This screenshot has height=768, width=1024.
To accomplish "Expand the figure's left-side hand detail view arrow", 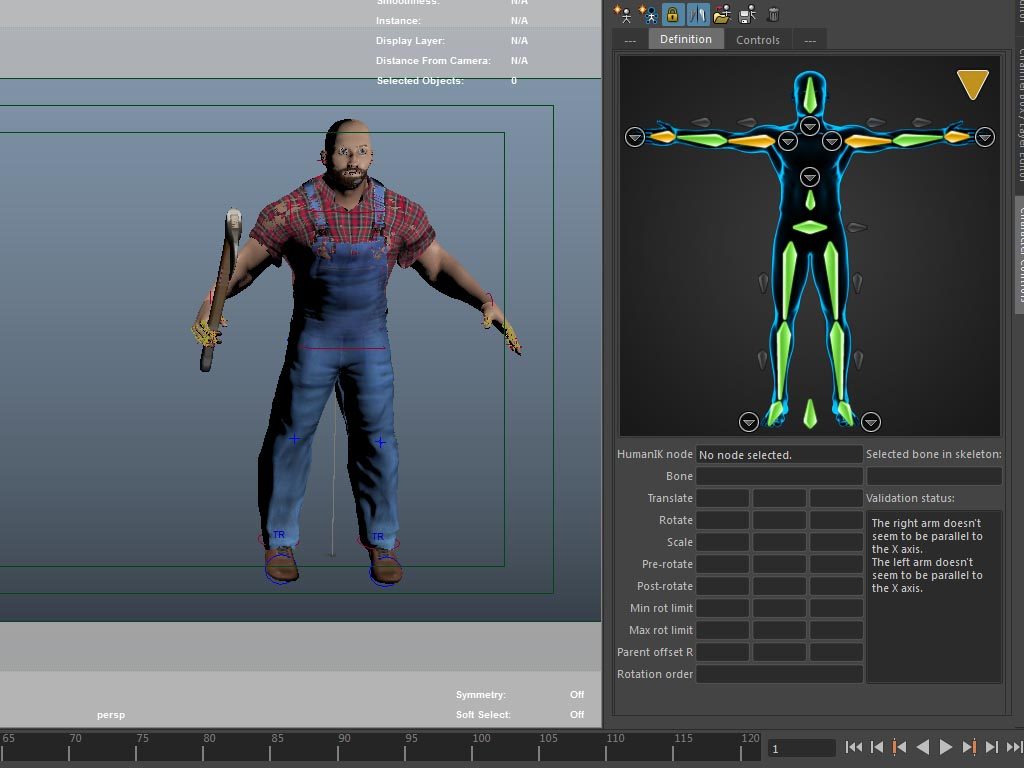I will 635,137.
